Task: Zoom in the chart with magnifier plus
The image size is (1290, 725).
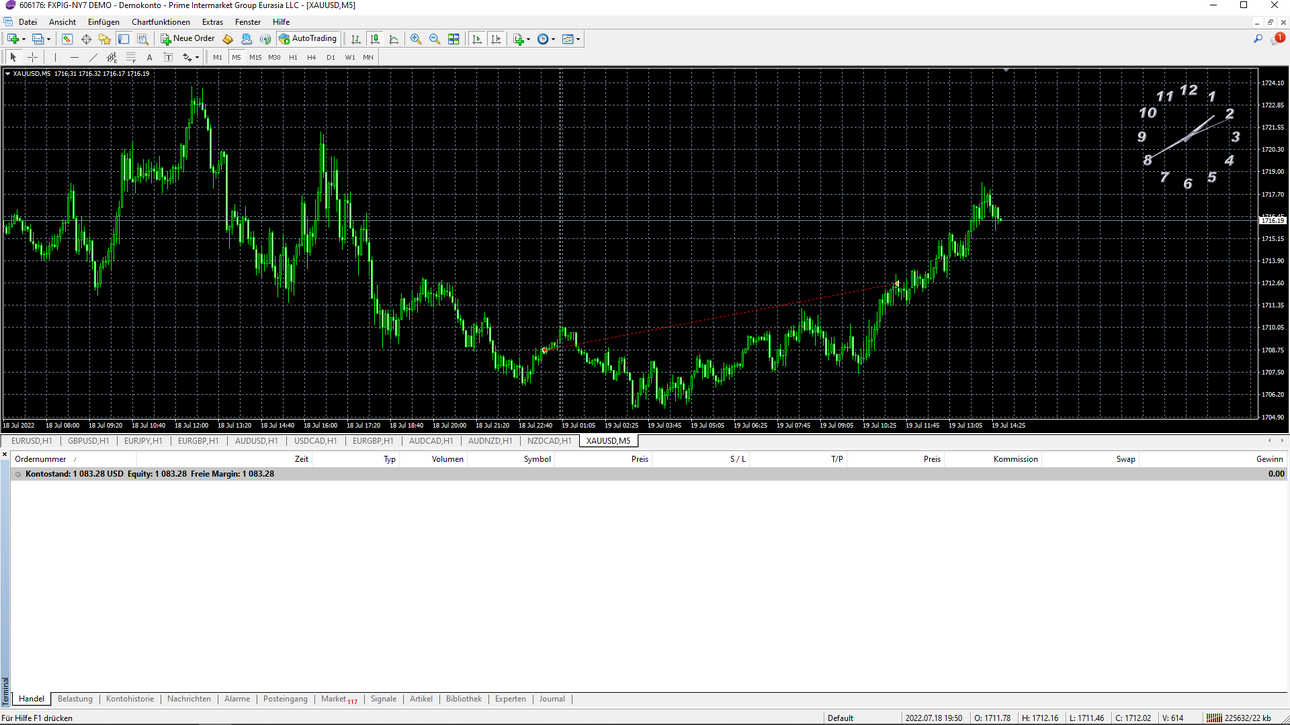Action: tap(416, 39)
